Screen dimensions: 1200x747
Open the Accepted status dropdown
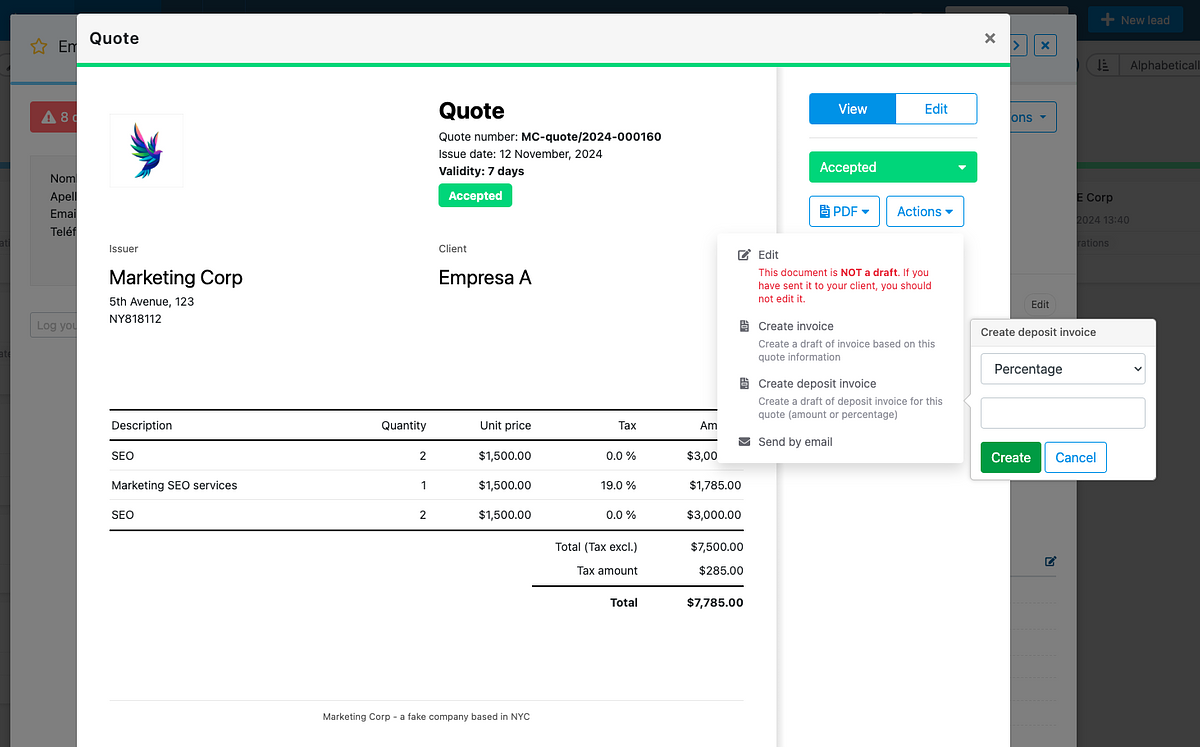tap(892, 167)
